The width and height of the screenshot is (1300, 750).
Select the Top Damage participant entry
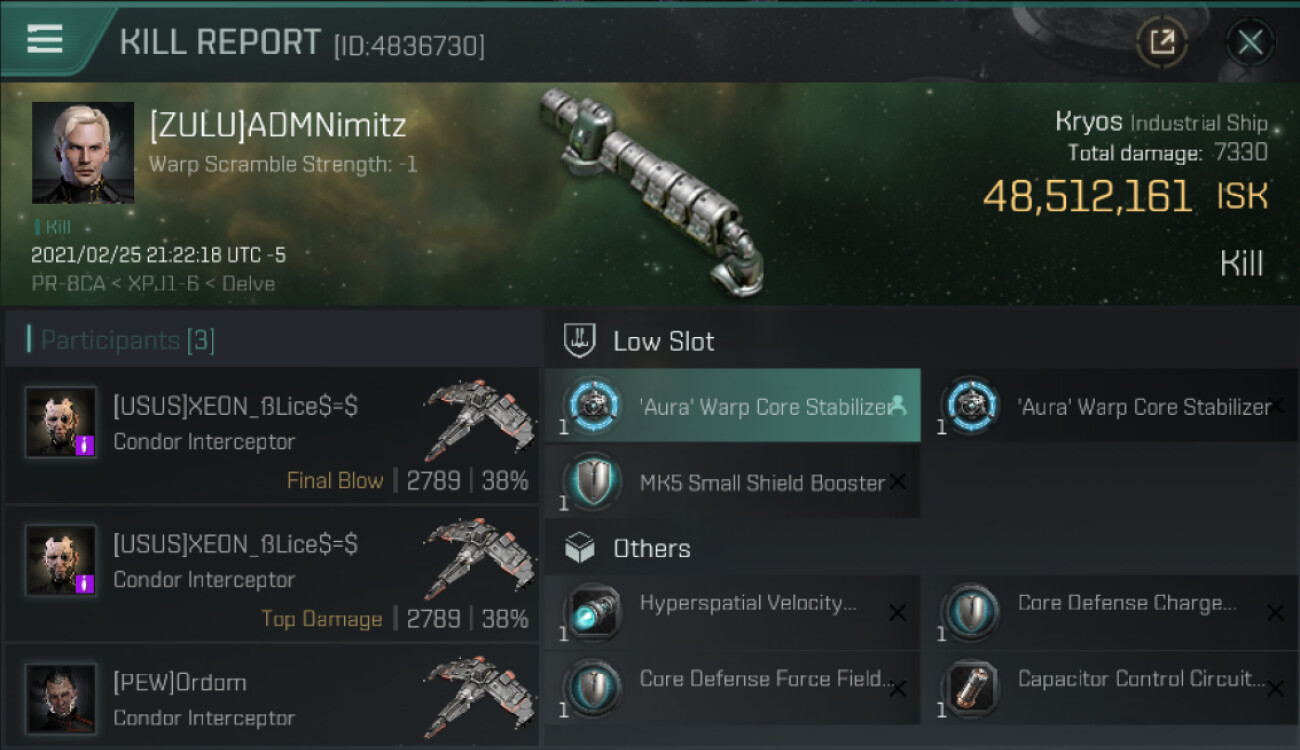point(272,573)
